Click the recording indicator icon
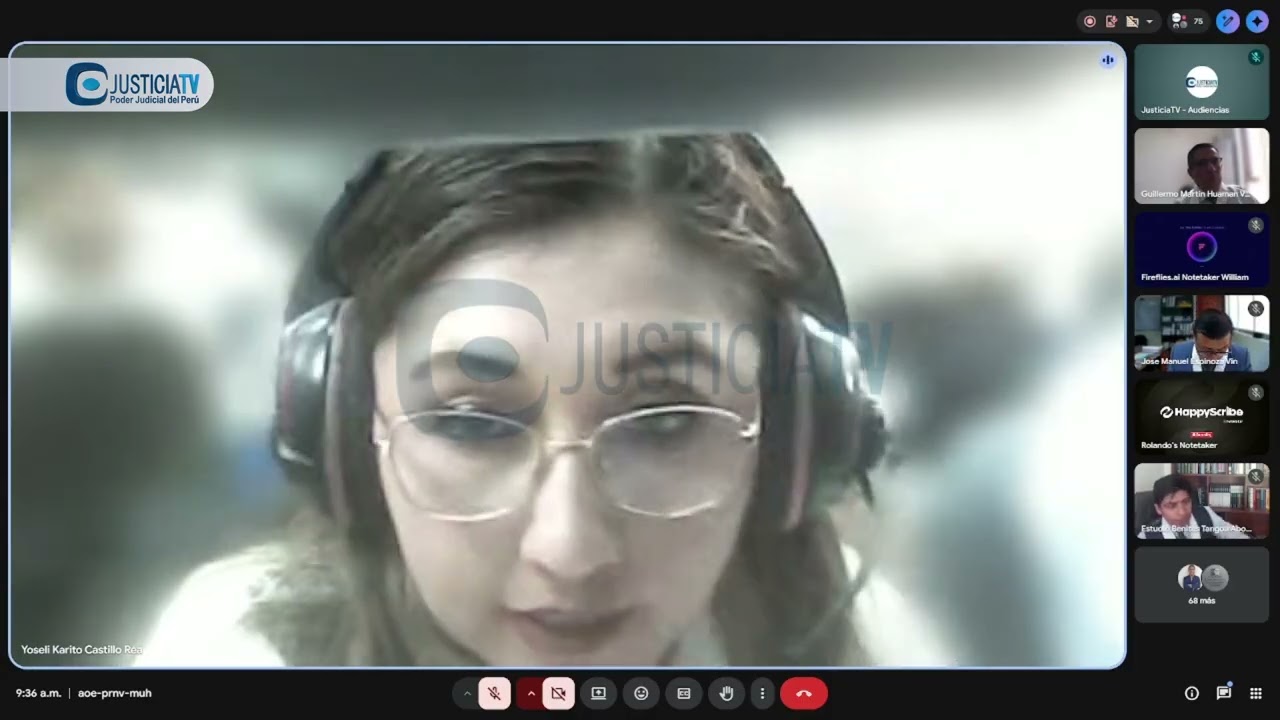Image resolution: width=1280 pixels, height=720 pixels. pos(1090,21)
